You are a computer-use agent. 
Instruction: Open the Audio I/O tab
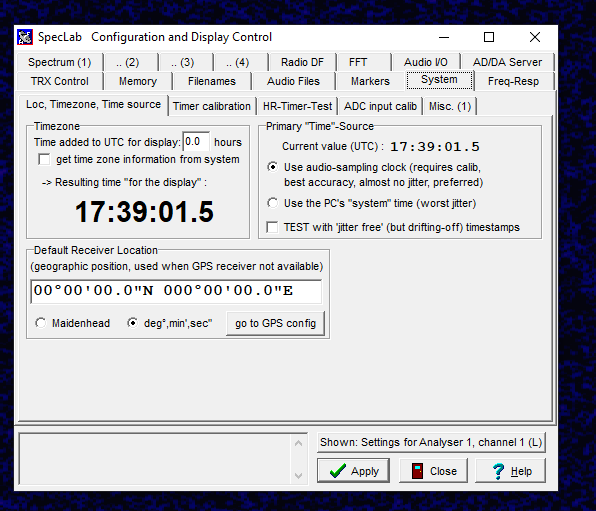426,62
